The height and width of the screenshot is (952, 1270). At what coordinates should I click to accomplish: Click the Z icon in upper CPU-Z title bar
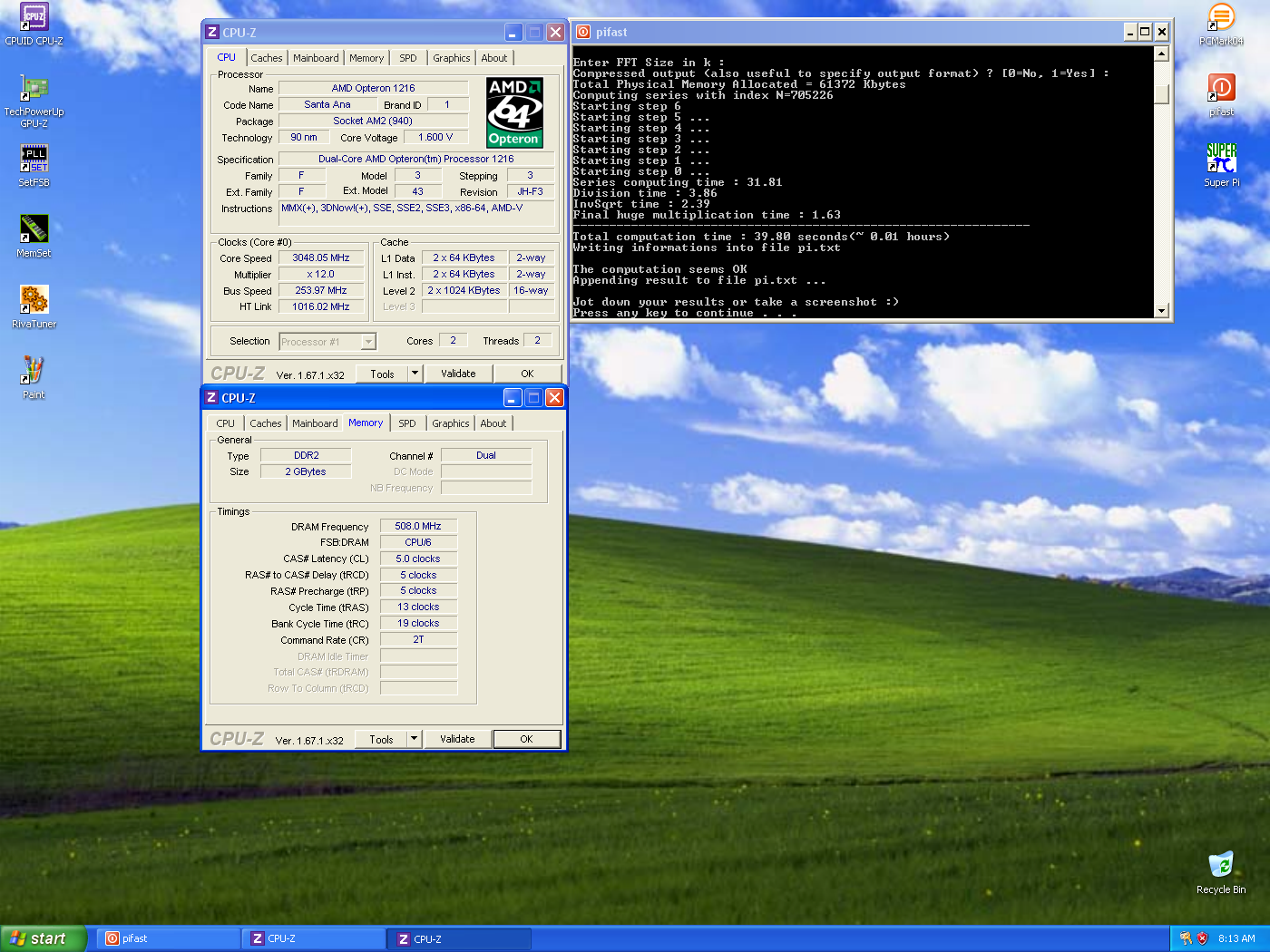pyautogui.click(x=212, y=32)
